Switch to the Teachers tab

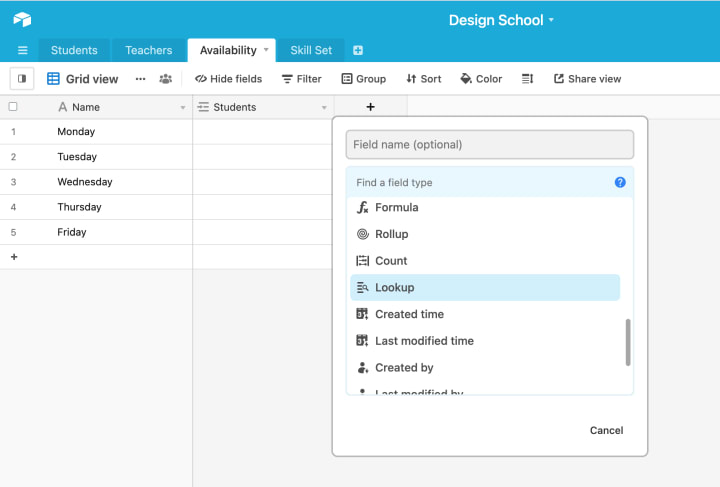pyautogui.click(x=148, y=50)
